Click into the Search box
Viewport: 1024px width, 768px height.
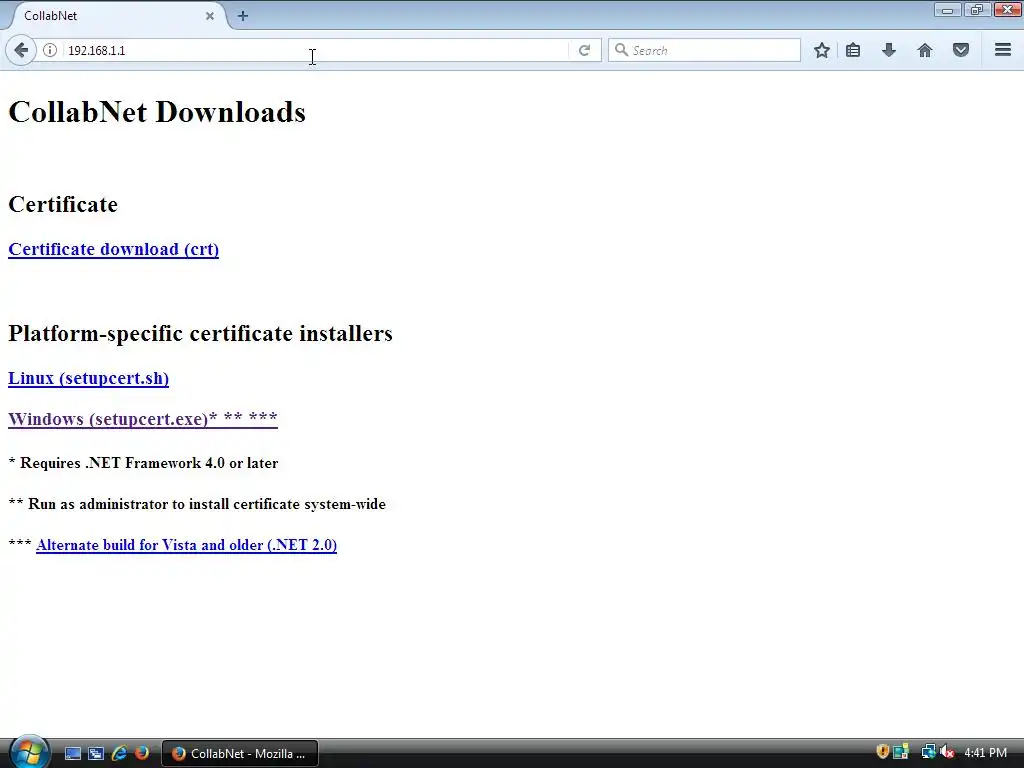704,50
